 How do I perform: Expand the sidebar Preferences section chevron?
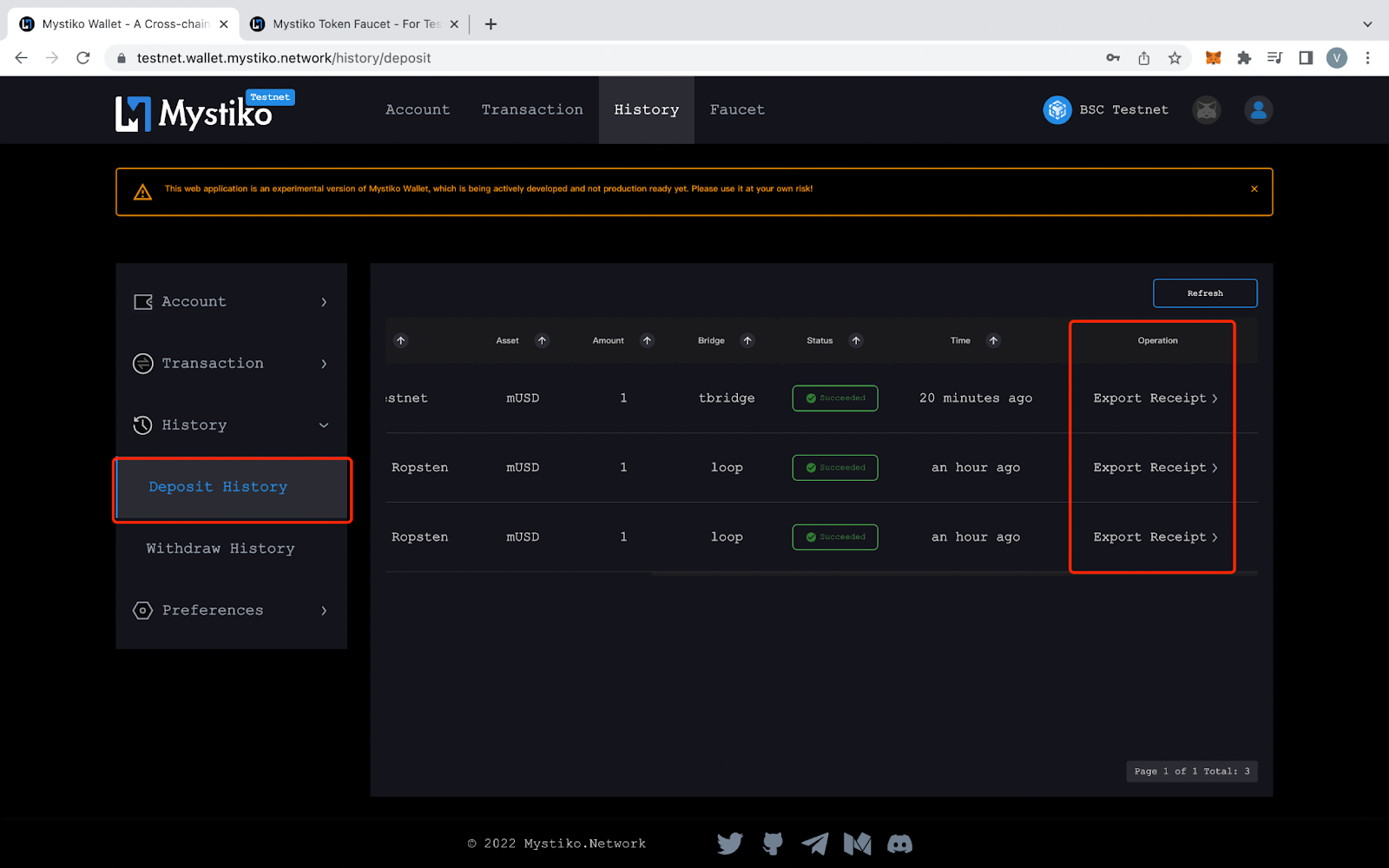[324, 611]
